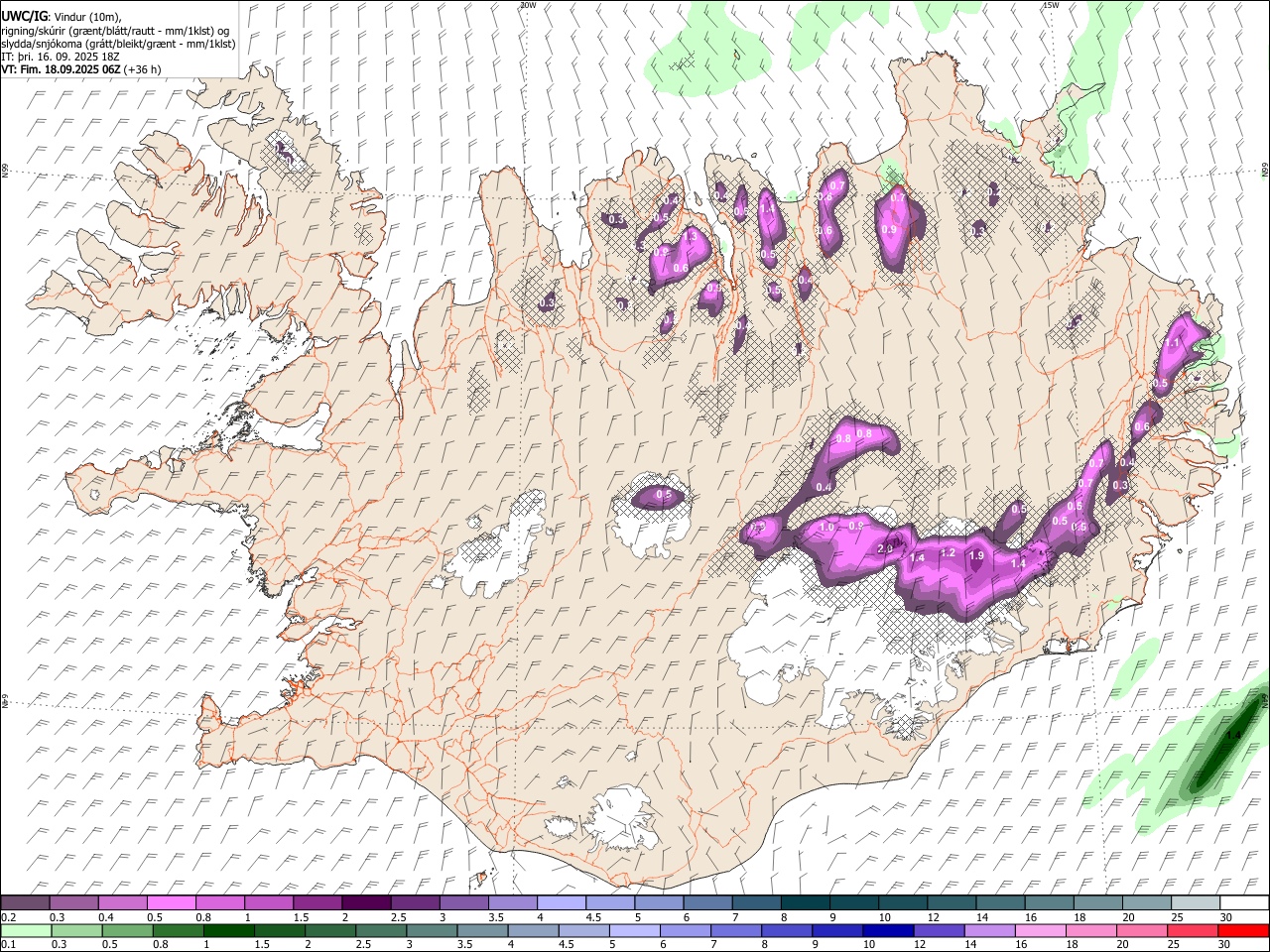Select the lower legend swatch between 3.5 and 4
Image resolution: width=1270 pixels, height=952 pixels.
click(x=482, y=930)
